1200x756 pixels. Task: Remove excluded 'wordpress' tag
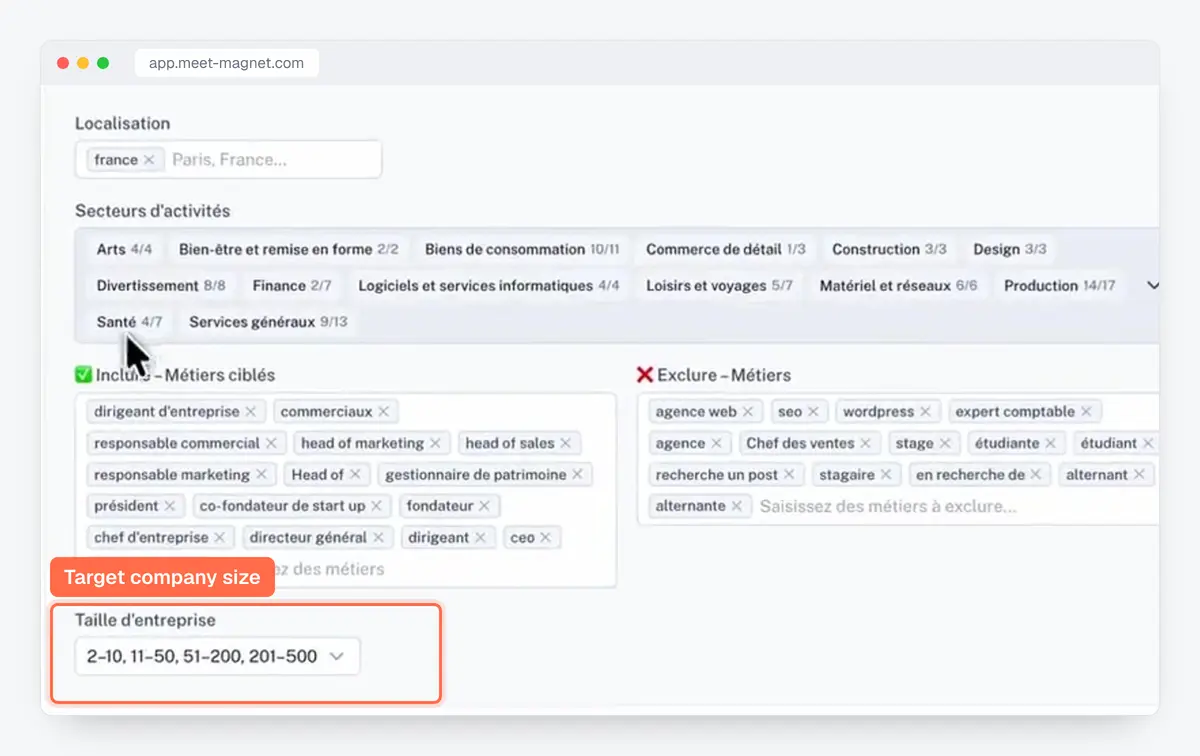[925, 412]
